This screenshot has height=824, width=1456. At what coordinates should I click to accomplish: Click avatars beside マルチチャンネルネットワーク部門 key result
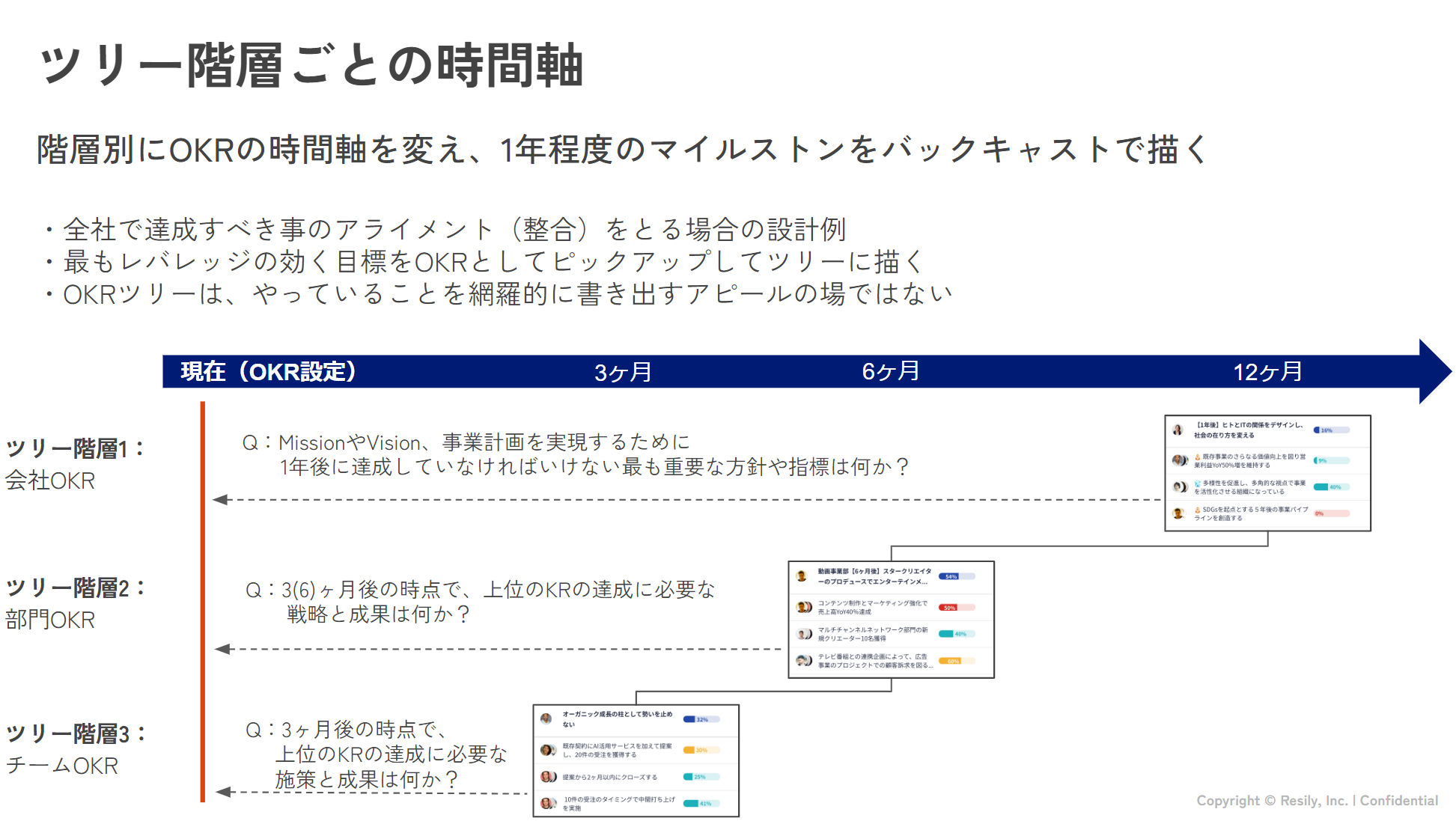point(804,634)
